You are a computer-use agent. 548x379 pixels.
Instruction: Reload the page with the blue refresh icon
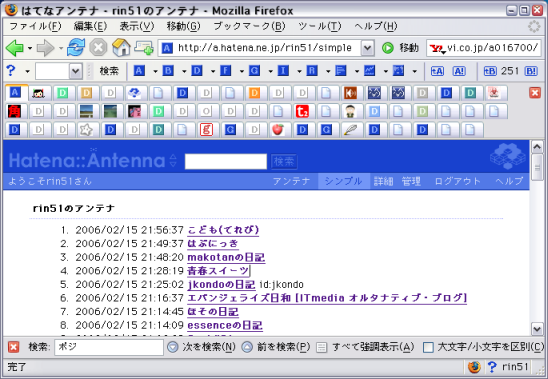click(76, 48)
